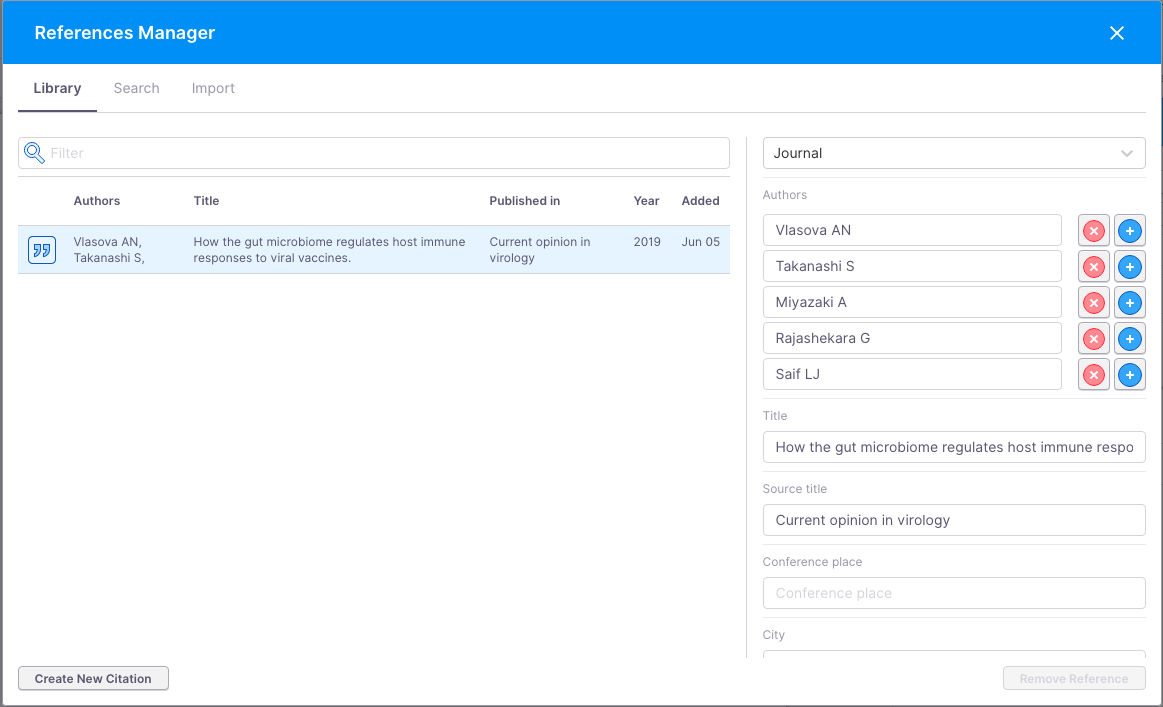This screenshot has width=1163, height=707.
Task: Remove author Miyazaki A with the red X
Action: click(x=1093, y=303)
